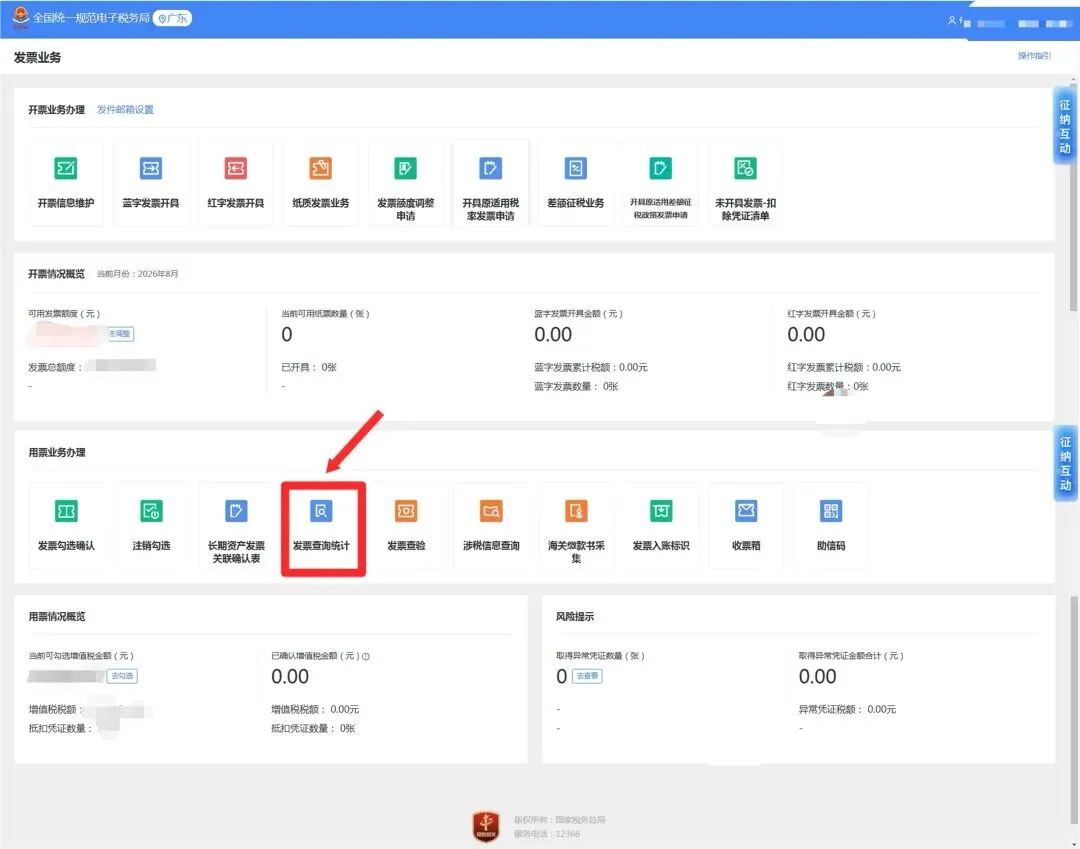Click the 取得异常凭证金额合计（元） label
1080x849 pixels.
[x=851, y=656]
